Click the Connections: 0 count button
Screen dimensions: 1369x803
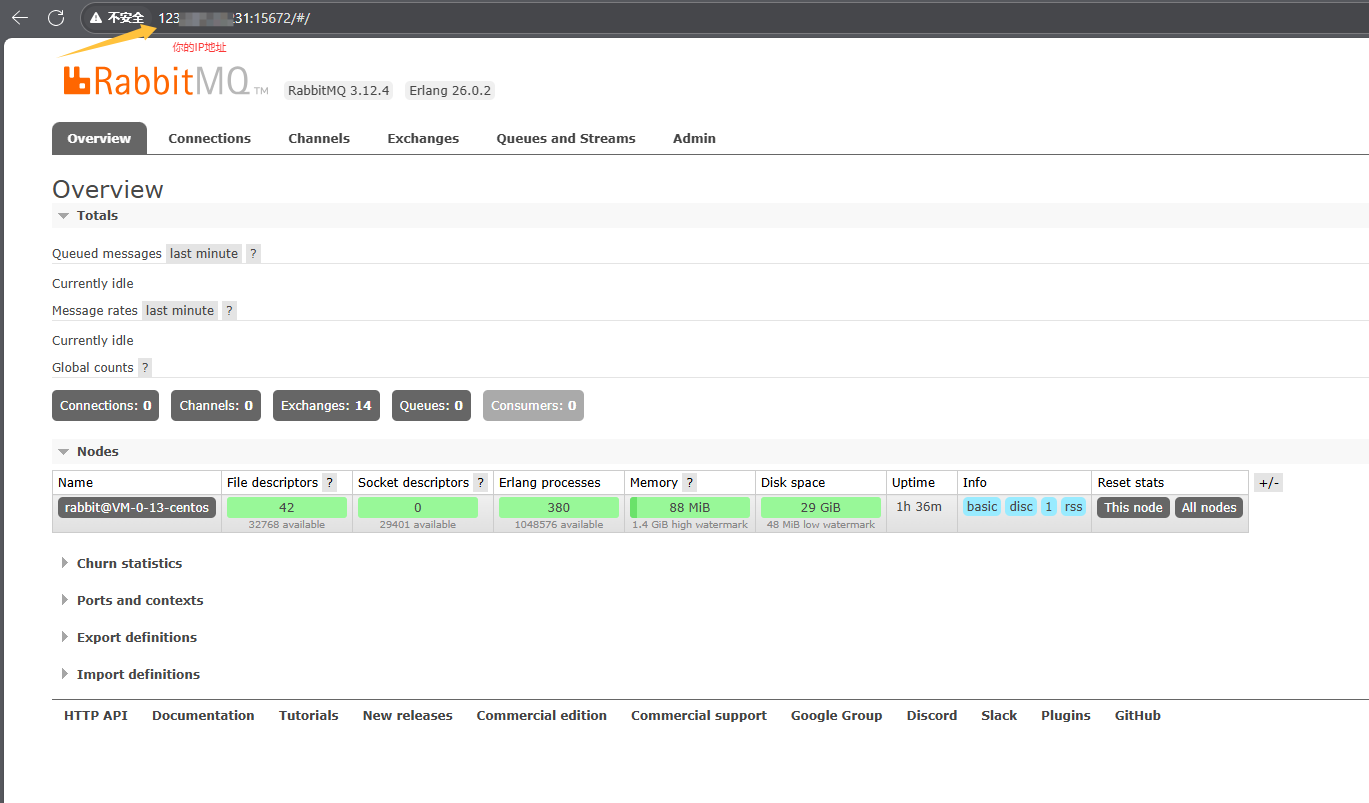(x=105, y=405)
